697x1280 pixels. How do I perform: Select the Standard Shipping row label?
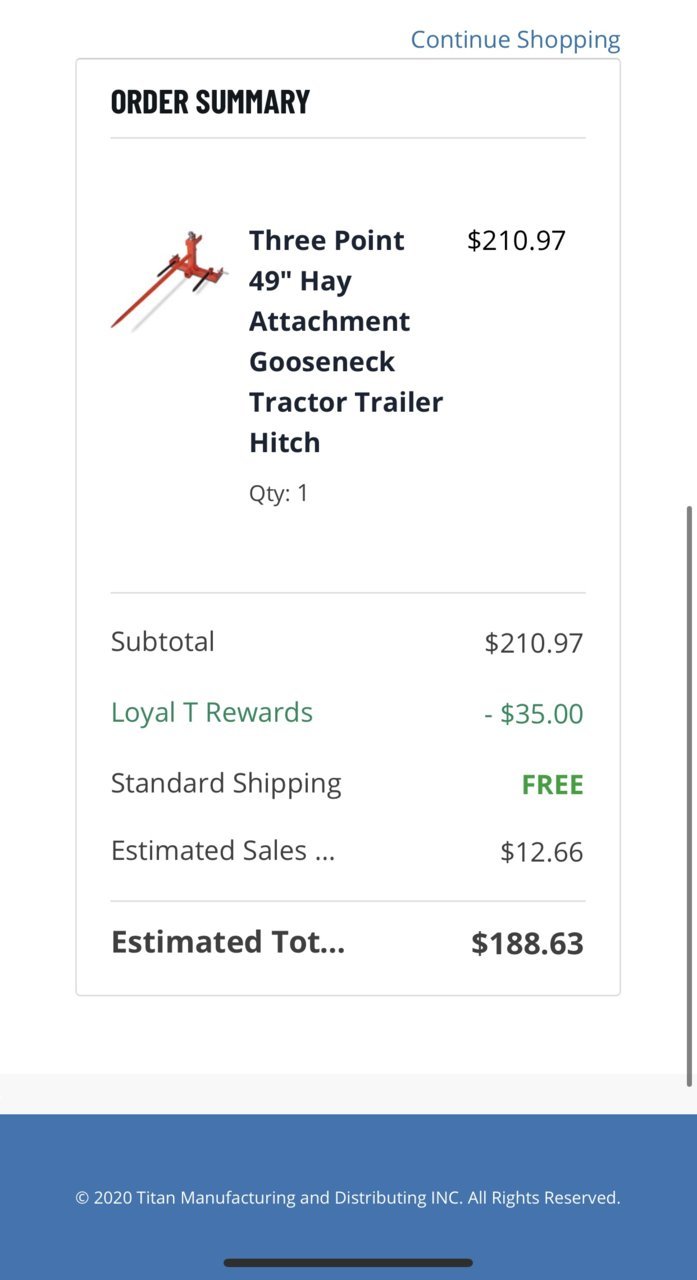226,784
